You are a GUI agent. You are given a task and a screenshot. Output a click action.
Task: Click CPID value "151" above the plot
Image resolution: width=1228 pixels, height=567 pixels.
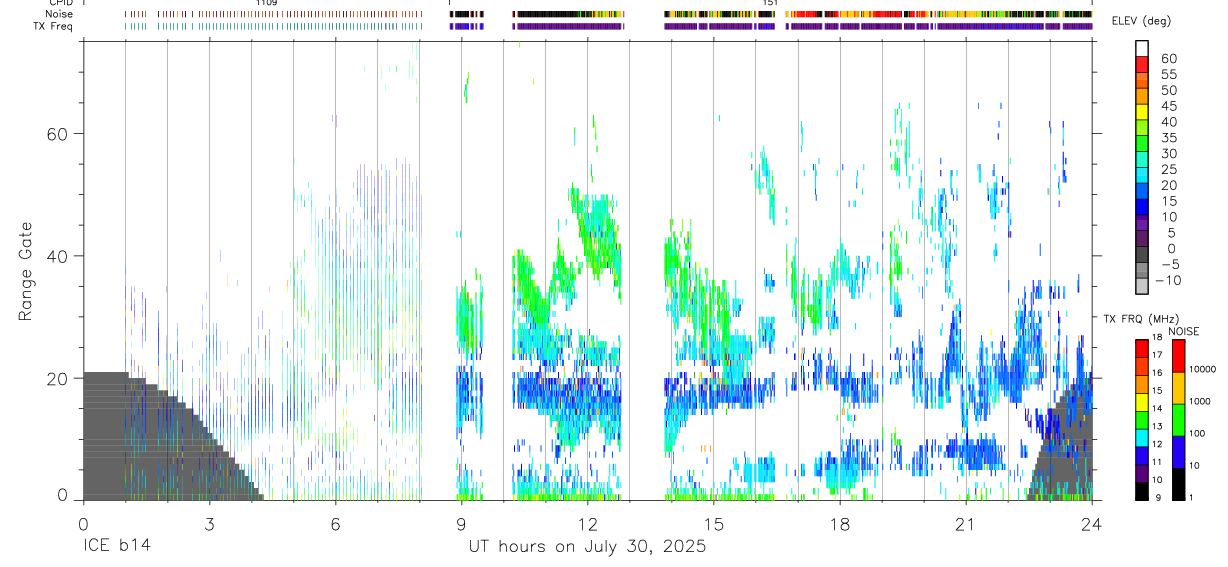coord(770,3)
